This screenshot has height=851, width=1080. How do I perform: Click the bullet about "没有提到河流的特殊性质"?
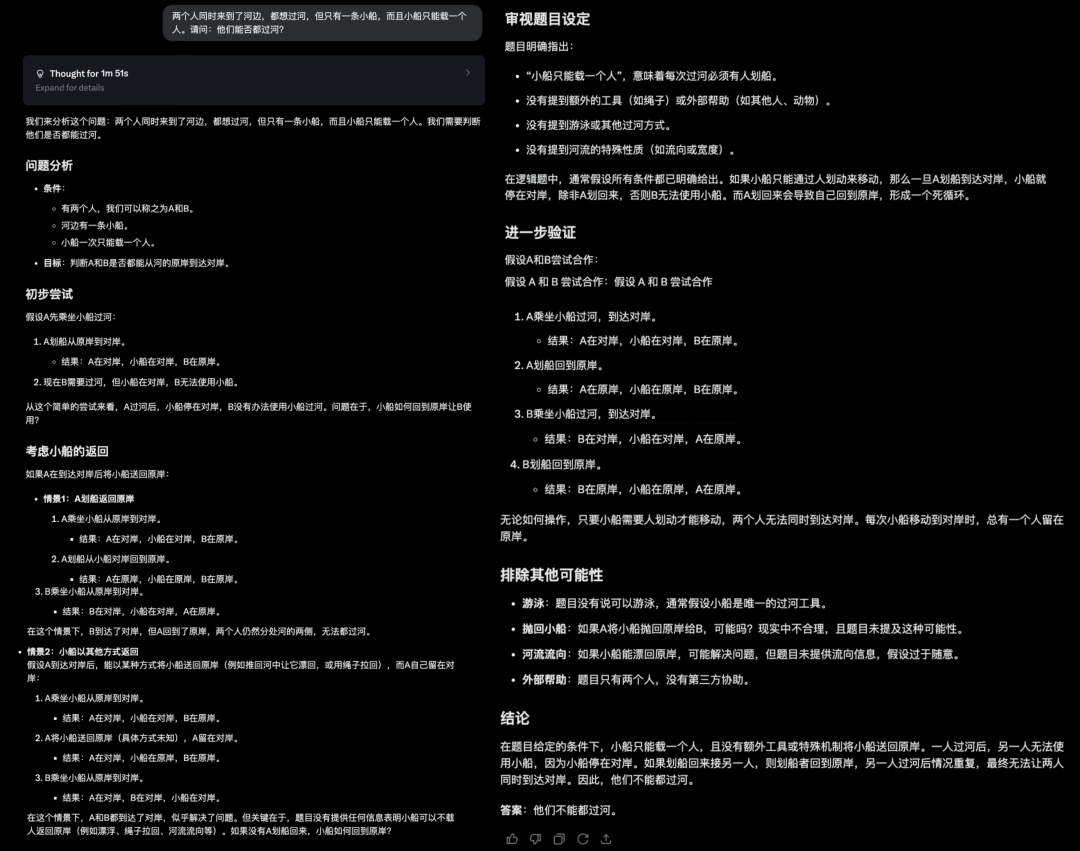point(631,150)
